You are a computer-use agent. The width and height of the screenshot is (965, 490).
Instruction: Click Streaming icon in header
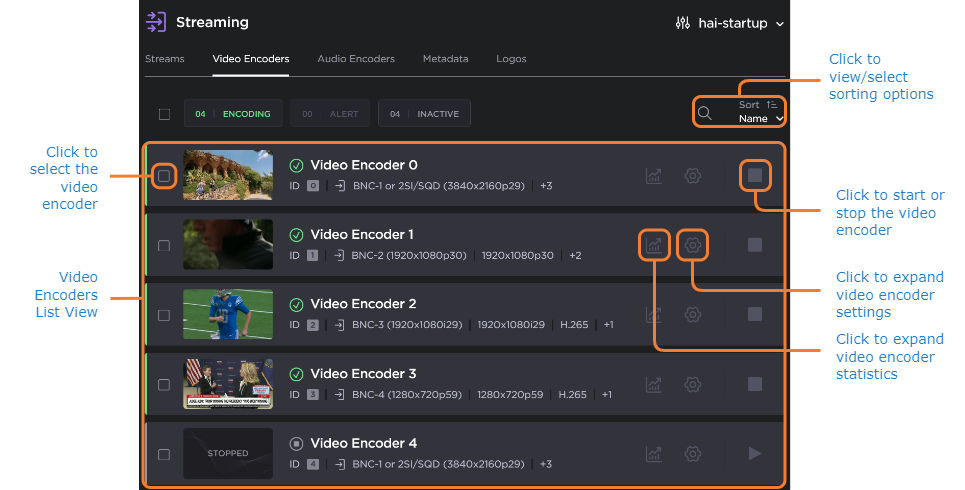(x=156, y=22)
